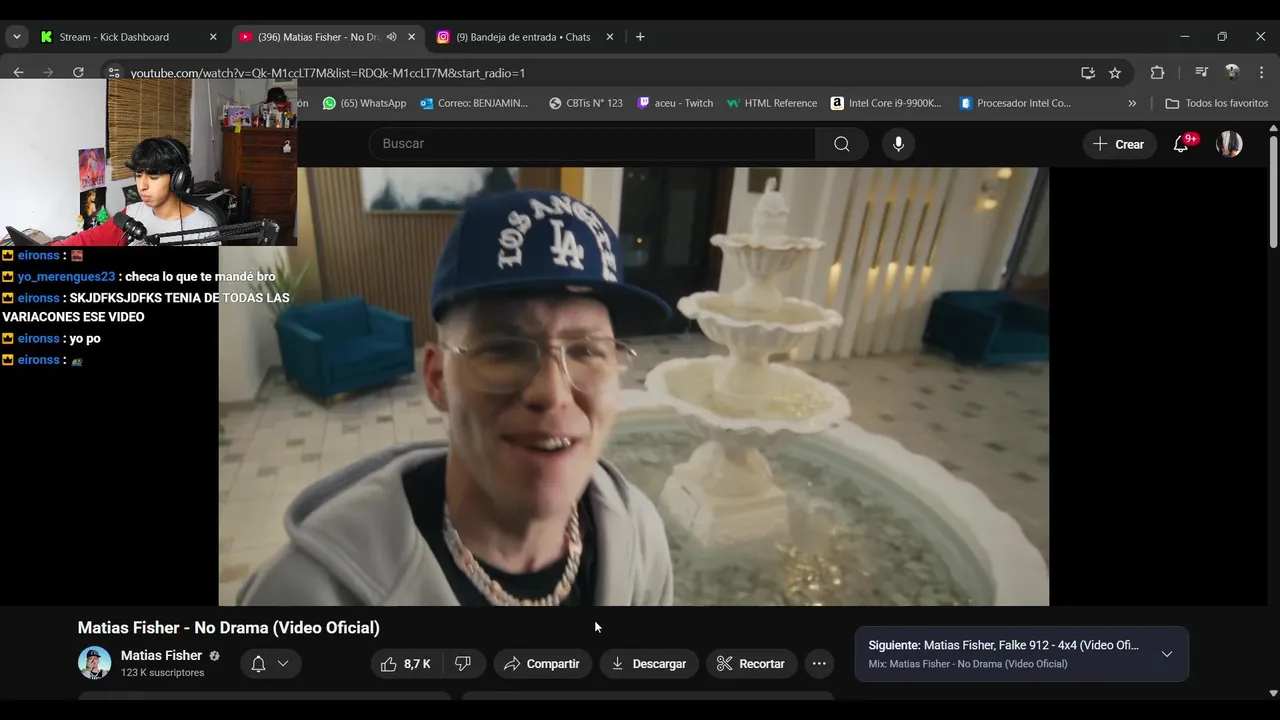Click the reload page icon

click(x=78, y=72)
